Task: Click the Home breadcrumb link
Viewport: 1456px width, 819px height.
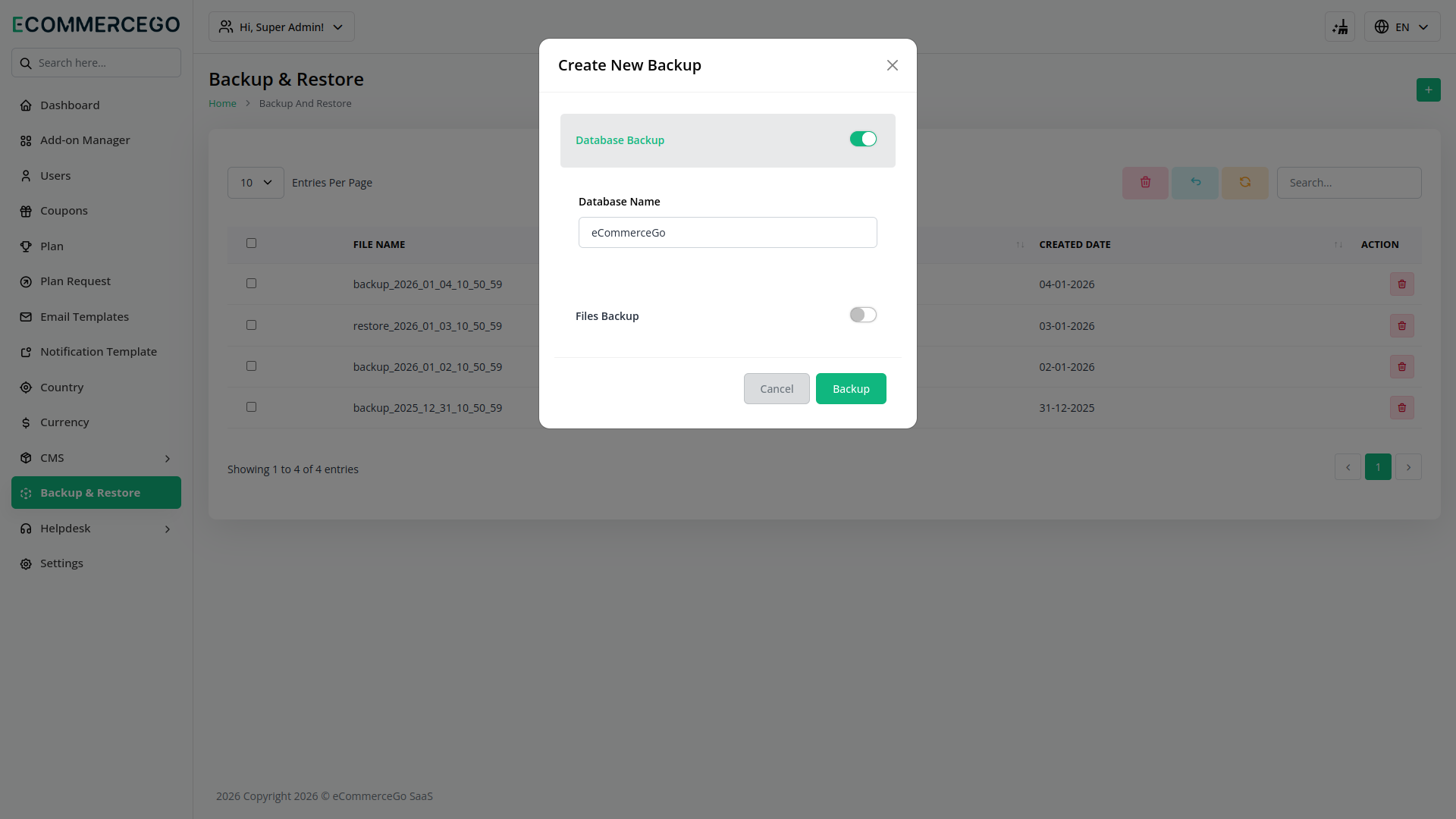Action: 222,103
